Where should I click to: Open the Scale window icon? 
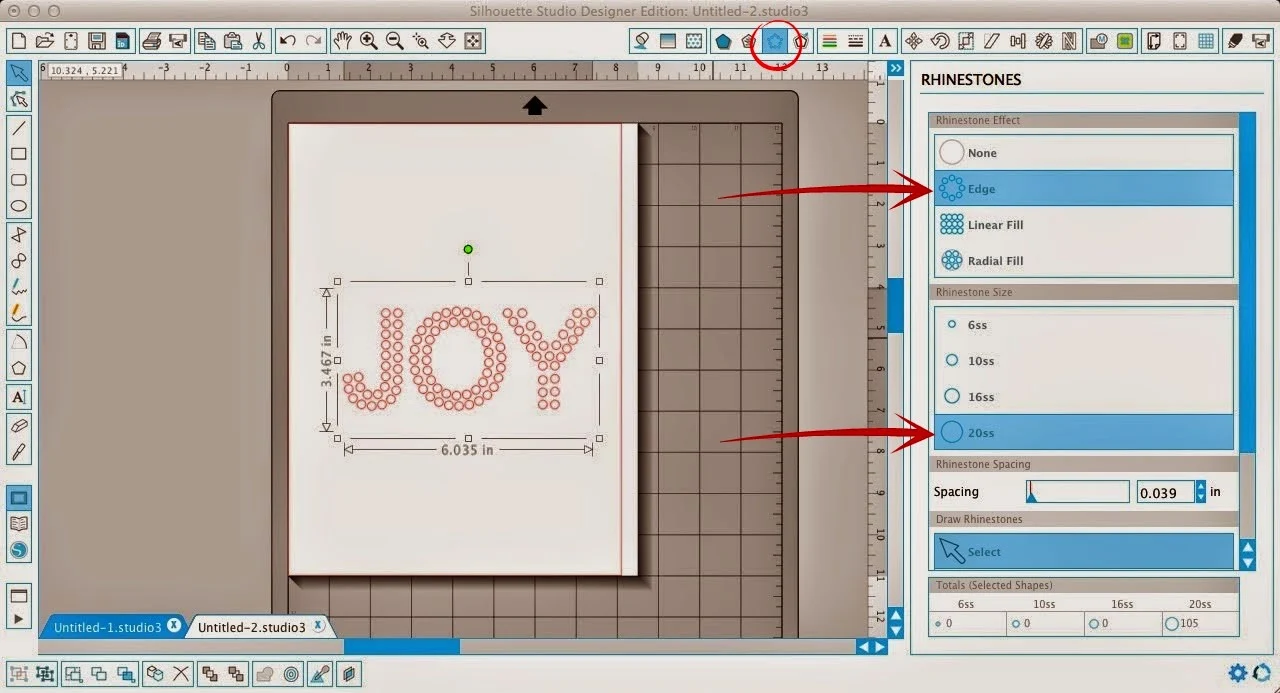click(x=965, y=41)
